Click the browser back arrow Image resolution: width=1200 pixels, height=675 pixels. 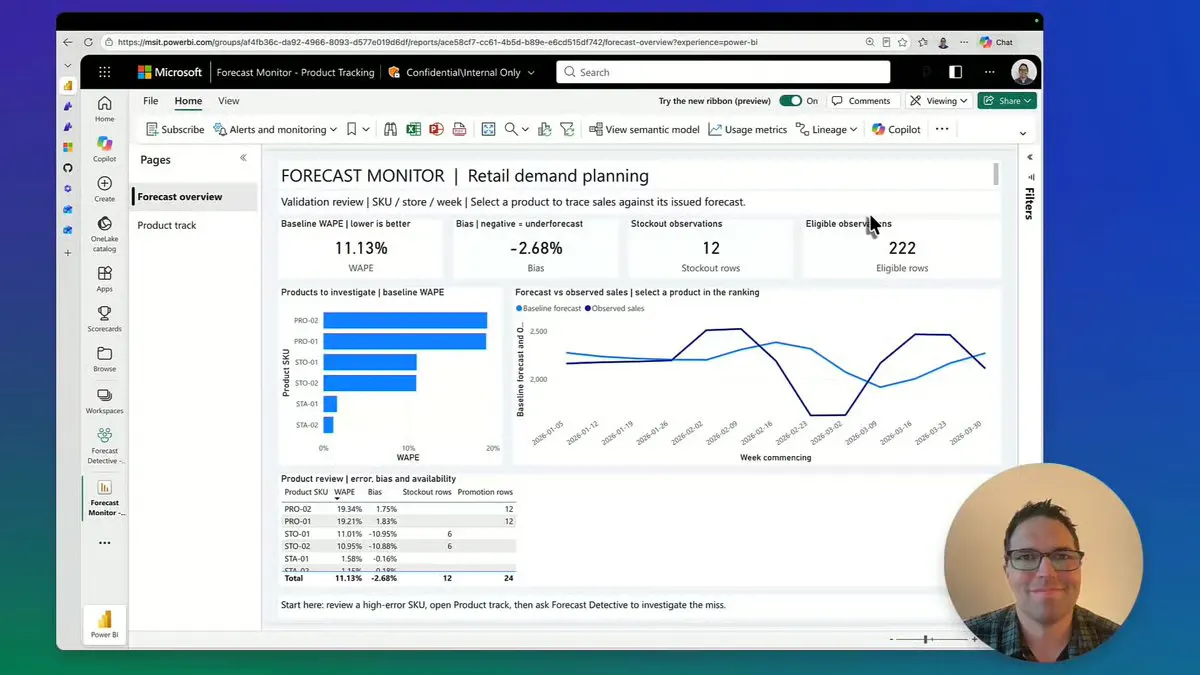pos(68,42)
